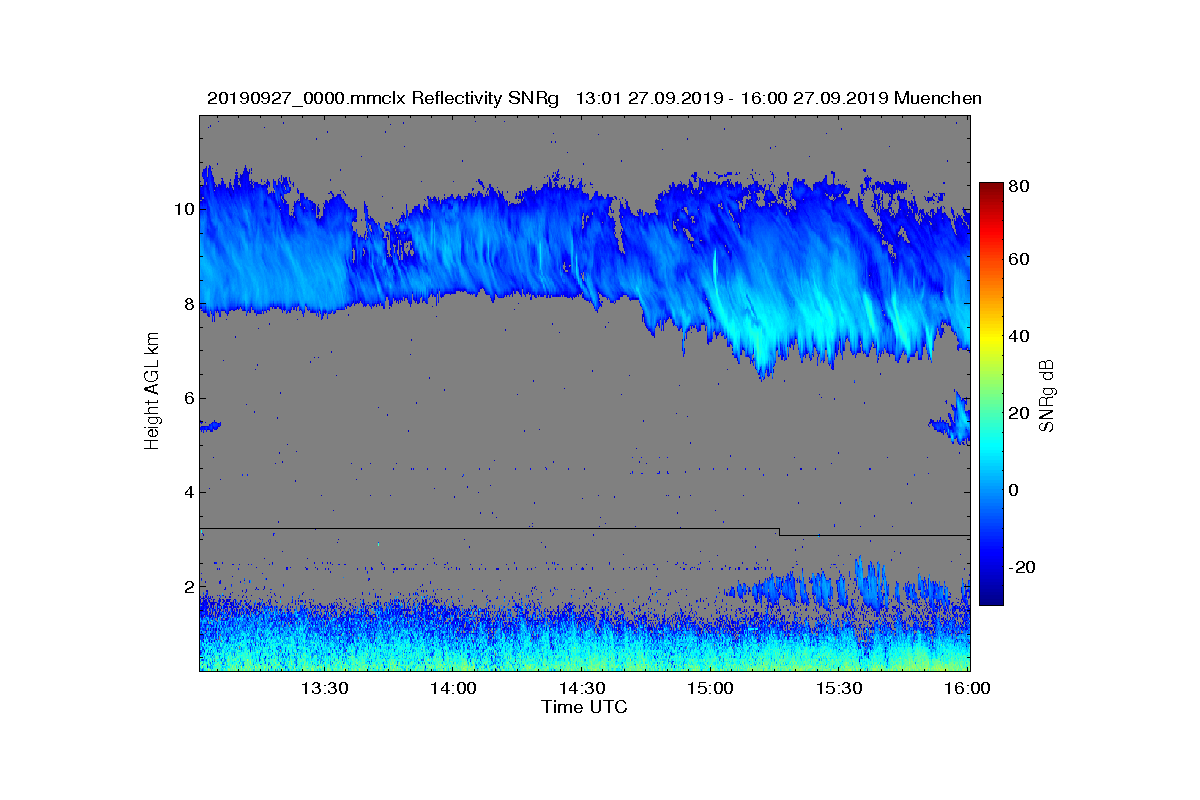Click the 16:00 time axis label
This screenshot has width=1200, height=800.
pos(968,688)
